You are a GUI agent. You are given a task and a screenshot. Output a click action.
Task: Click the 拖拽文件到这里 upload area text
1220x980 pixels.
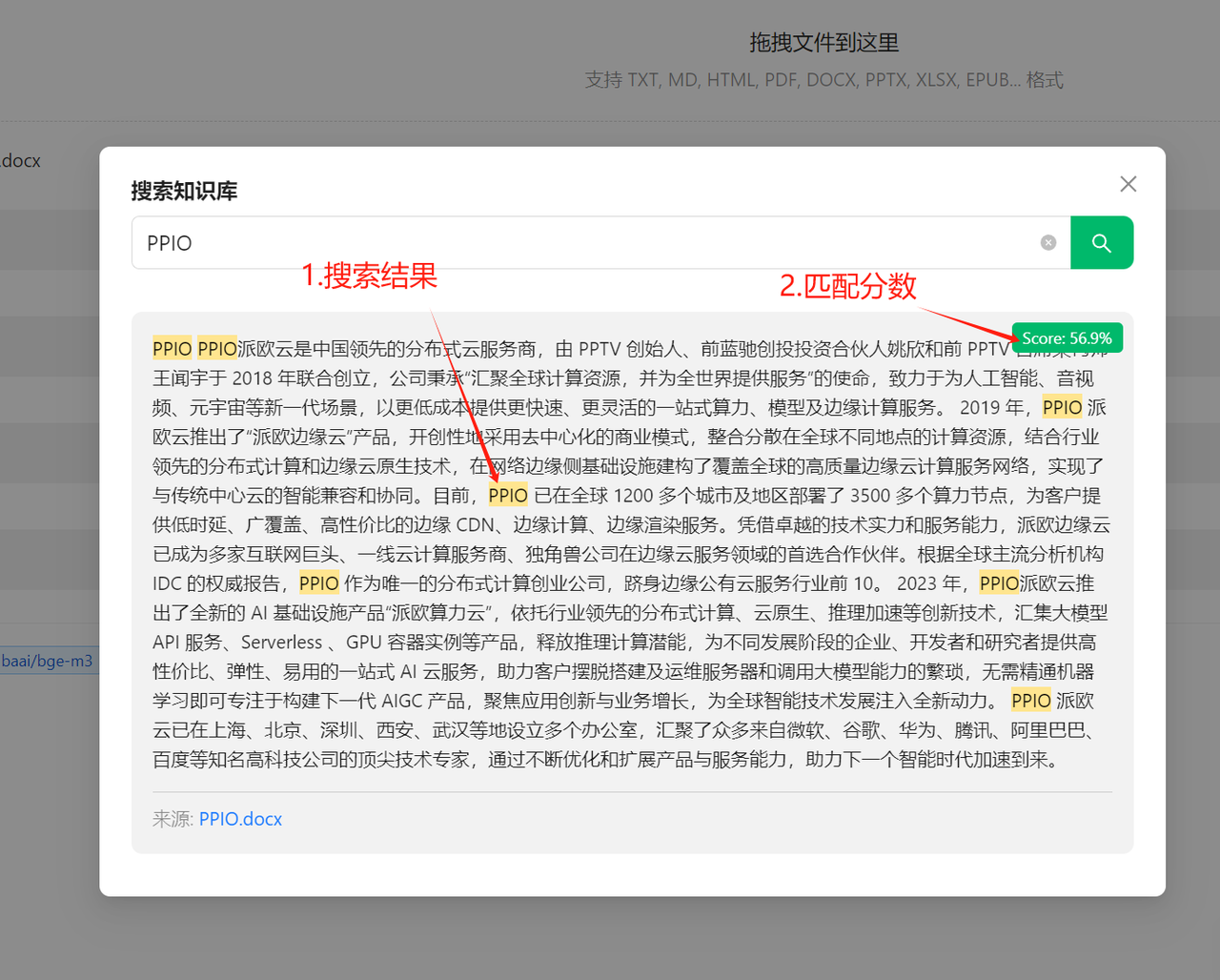point(824,43)
